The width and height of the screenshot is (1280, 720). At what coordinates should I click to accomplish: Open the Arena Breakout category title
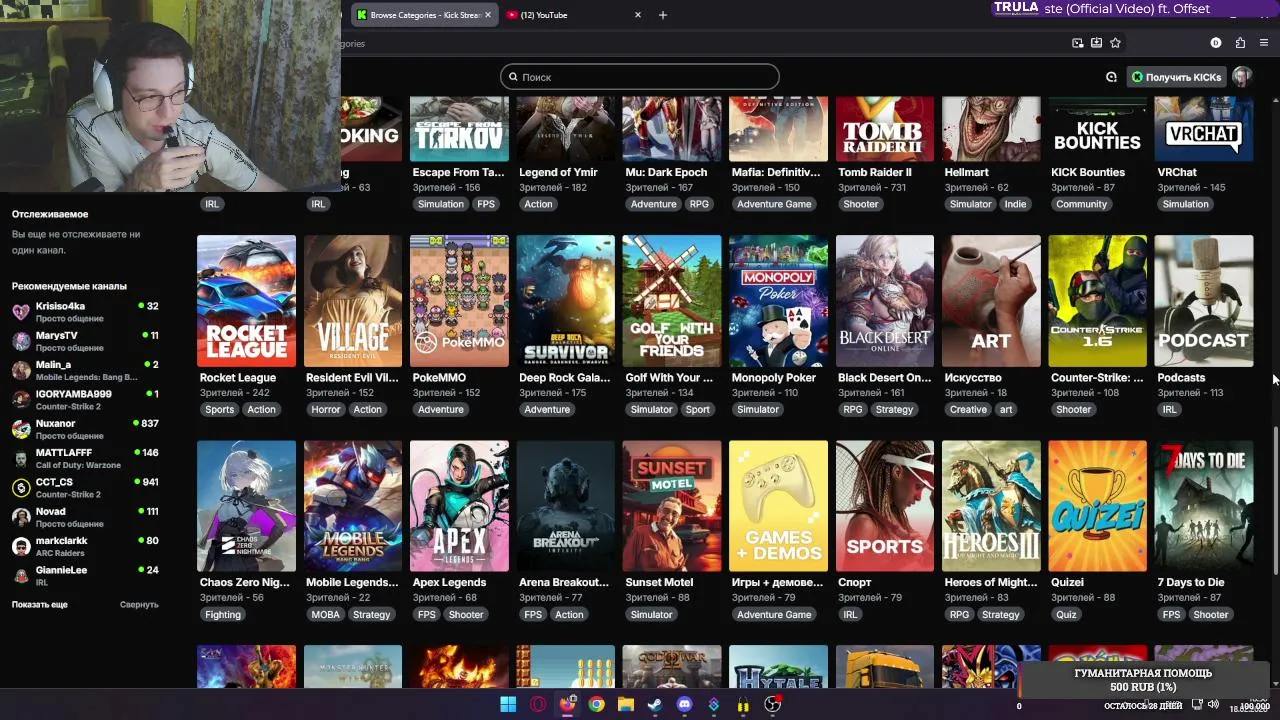[x=564, y=582]
